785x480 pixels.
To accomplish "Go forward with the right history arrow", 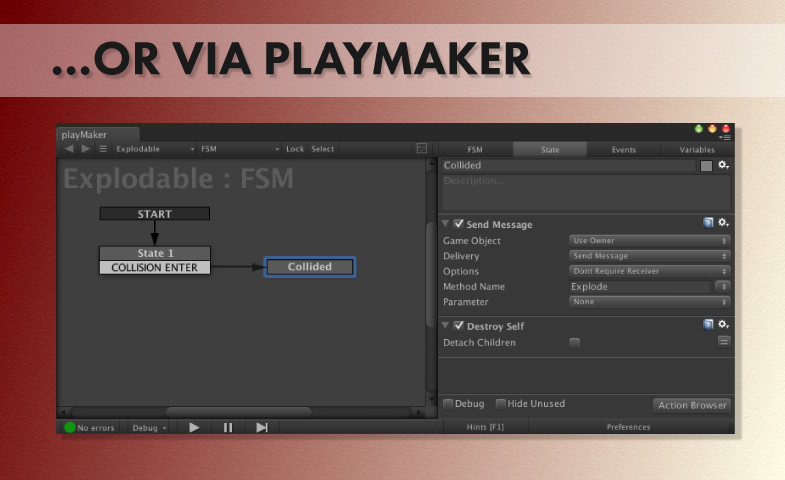I will click(86, 149).
